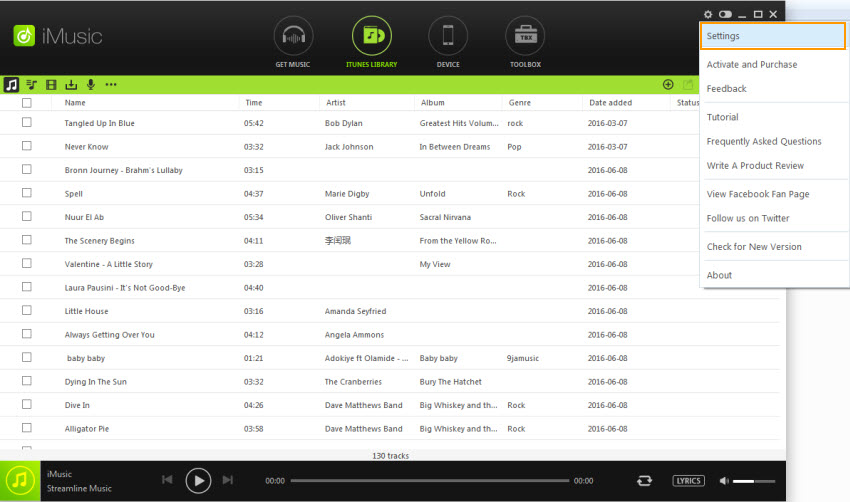Click the export icon in green toolbar
Image resolution: width=850 pixels, height=502 pixels.
tap(688, 85)
